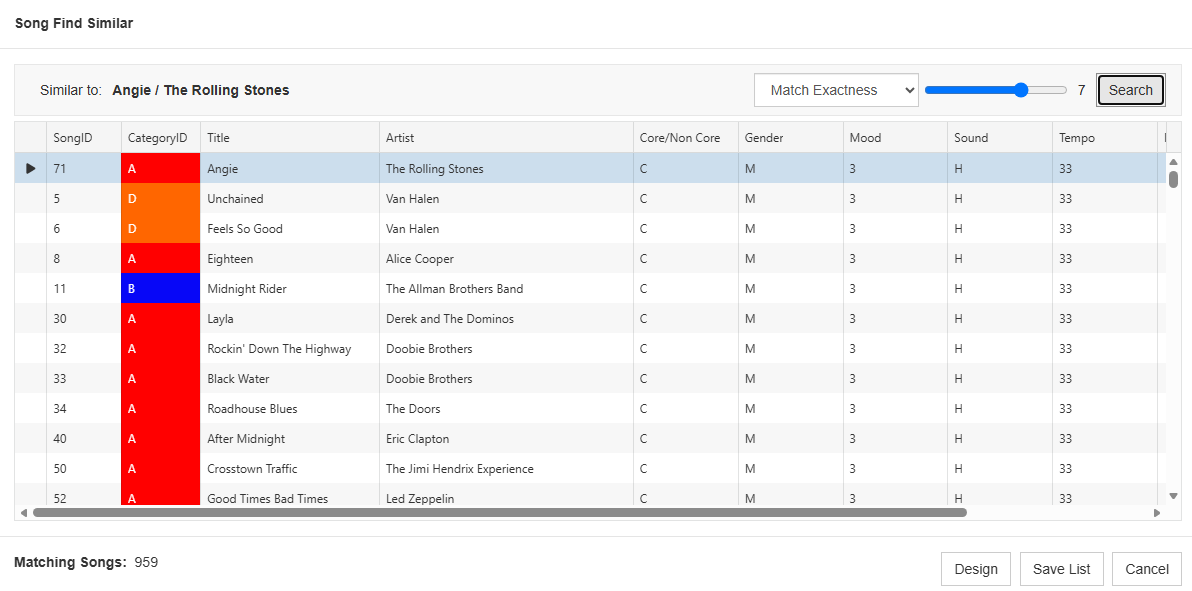Sort by the Sound column header
The height and width of the screenshot is (591, 1192).
(x=1000, y=138)
